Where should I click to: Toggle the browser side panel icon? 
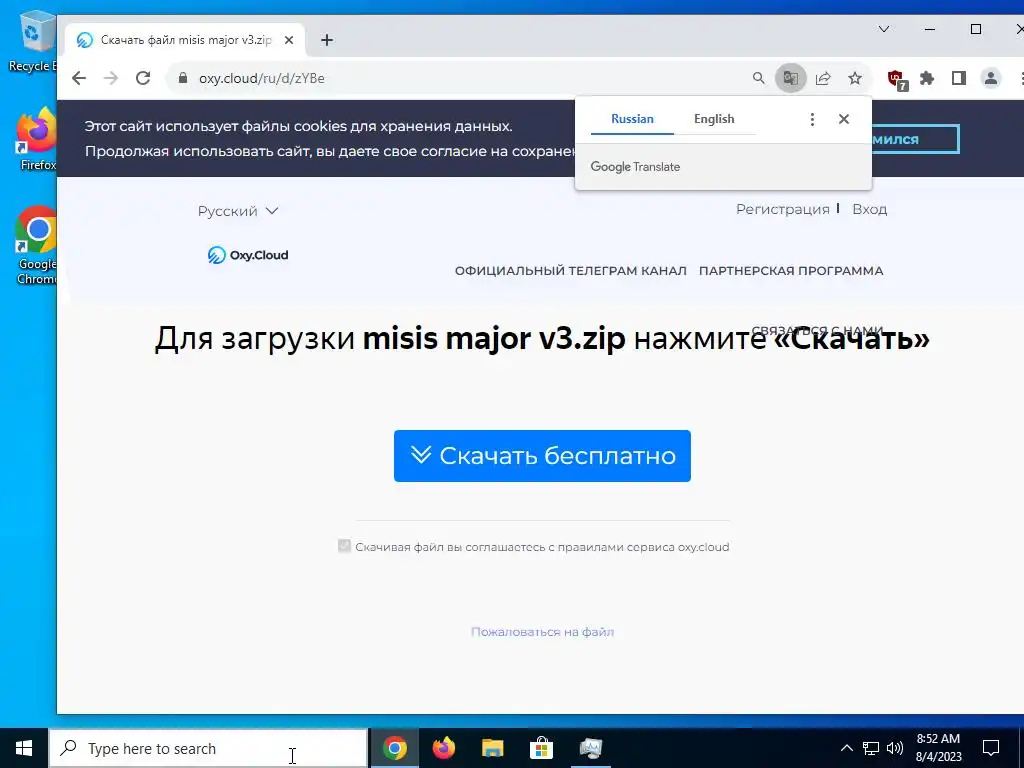[x=959, y=78]
